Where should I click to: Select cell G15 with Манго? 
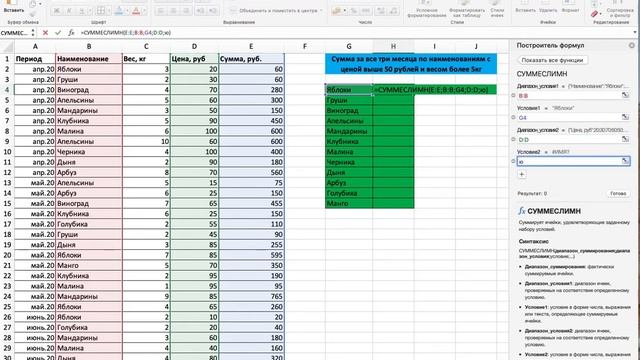(349, 203)
